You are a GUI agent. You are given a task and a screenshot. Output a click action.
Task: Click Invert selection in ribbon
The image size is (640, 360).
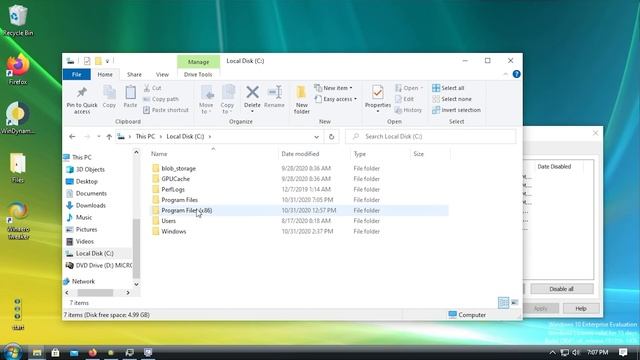pos(456,110)
